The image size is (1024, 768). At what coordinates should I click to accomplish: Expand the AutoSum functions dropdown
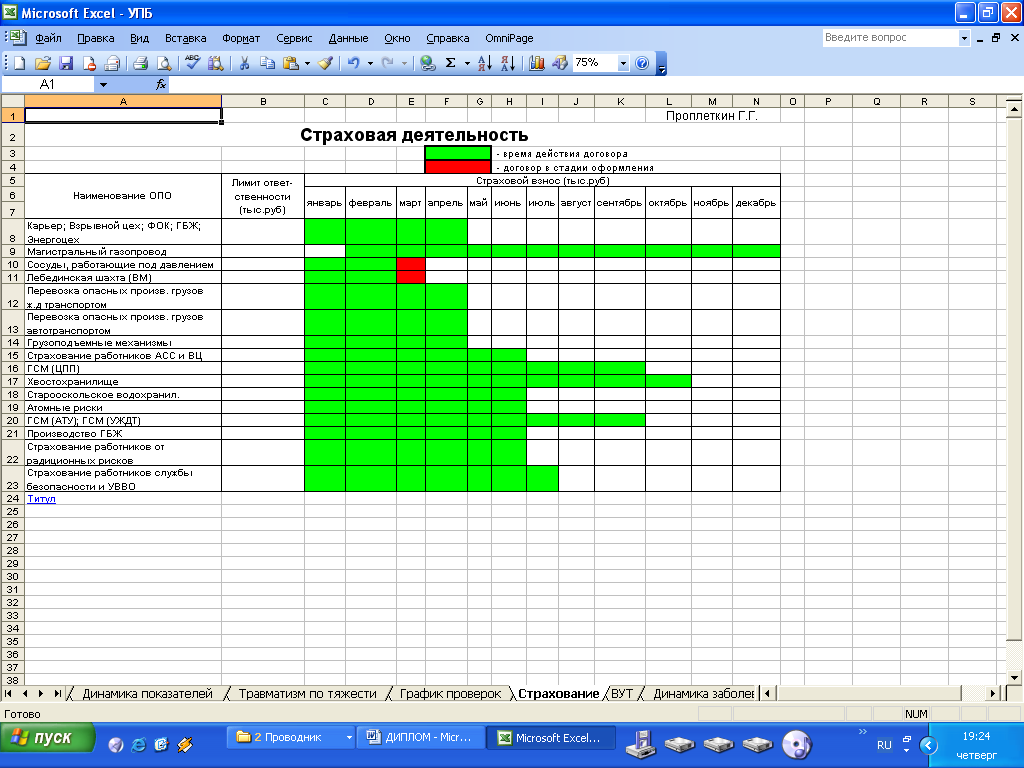467,63
